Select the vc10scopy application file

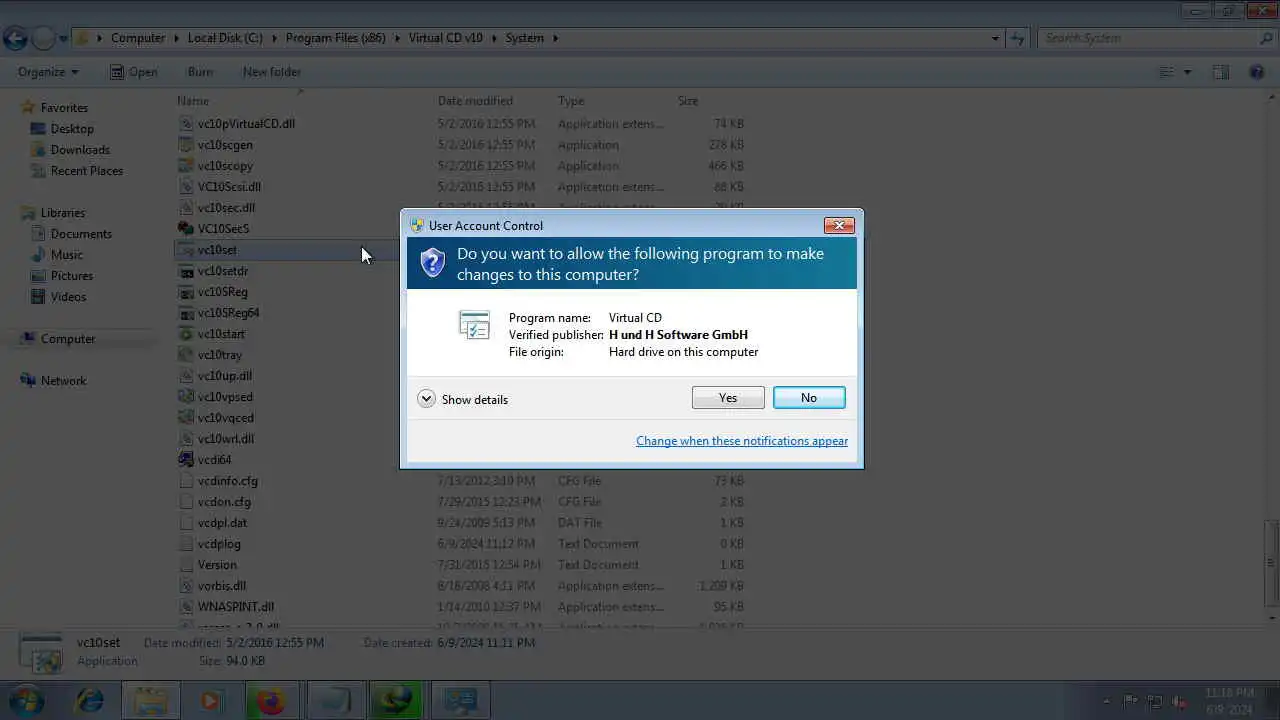[225, 166]
